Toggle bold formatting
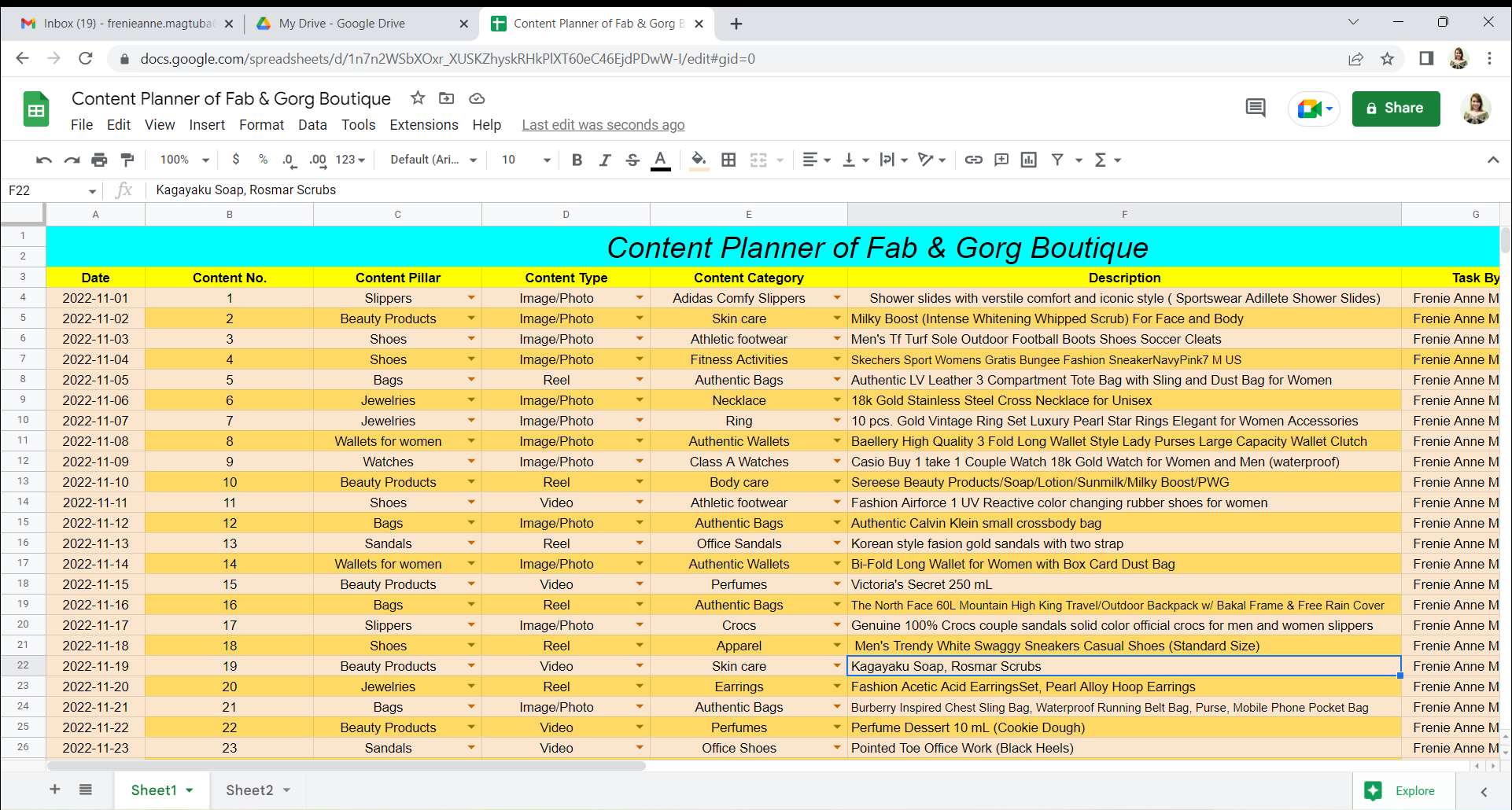 point(577,160)
